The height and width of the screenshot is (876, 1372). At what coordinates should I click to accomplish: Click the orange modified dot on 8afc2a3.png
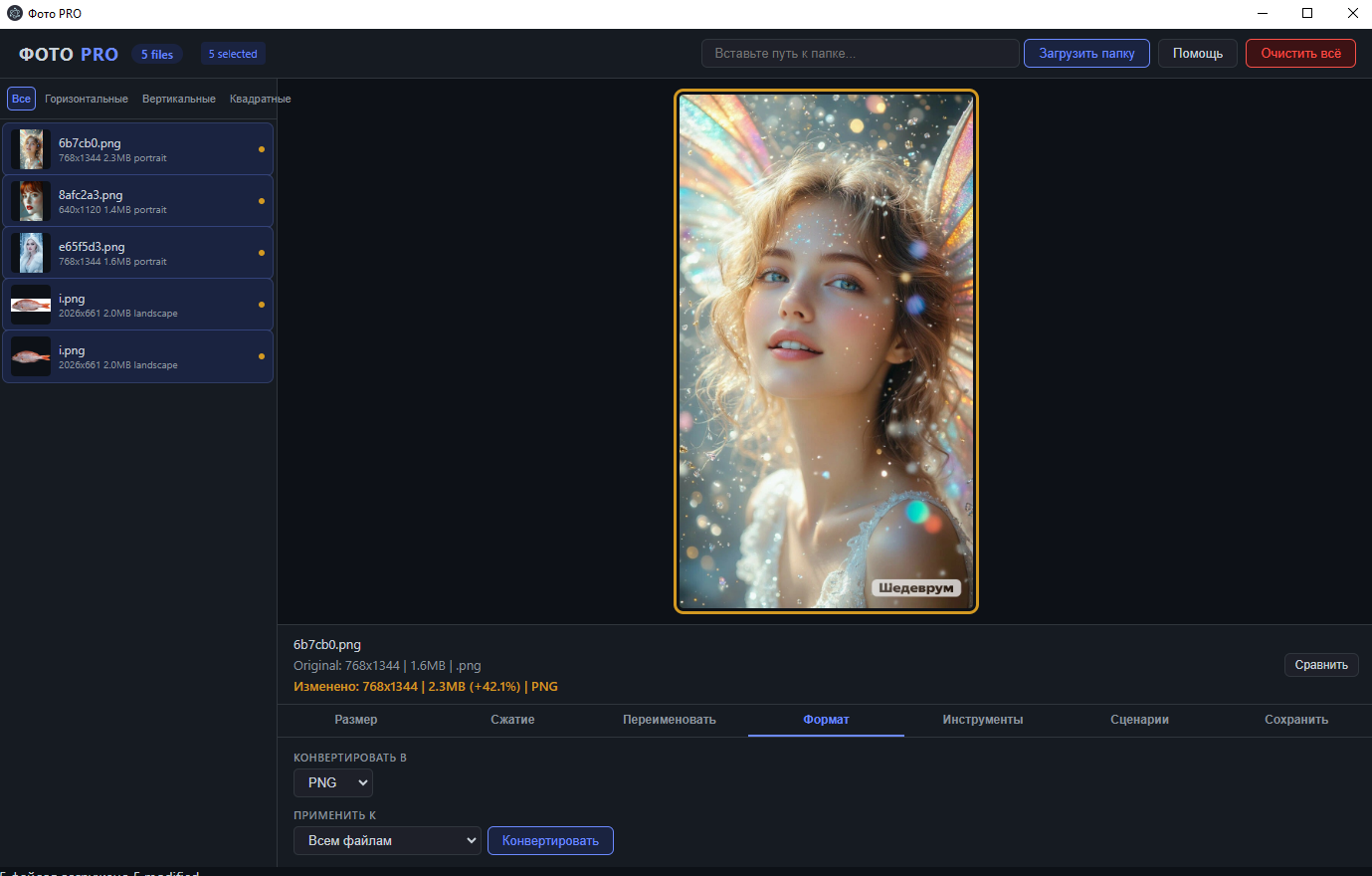[262, 201]
